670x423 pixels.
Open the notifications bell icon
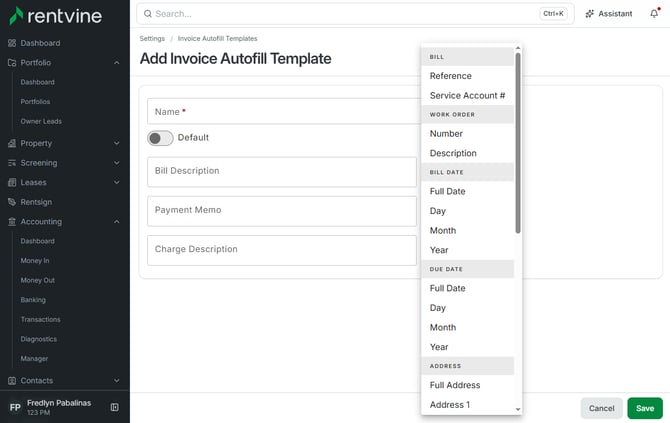coord(654,14)
